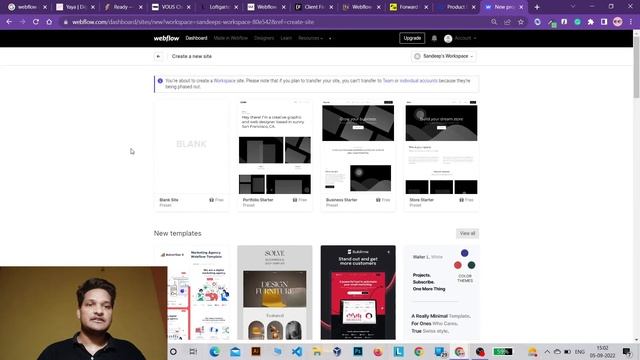Screen dimensions: 640x360
Task: Click the browser home icon
Action: [49, 22]
